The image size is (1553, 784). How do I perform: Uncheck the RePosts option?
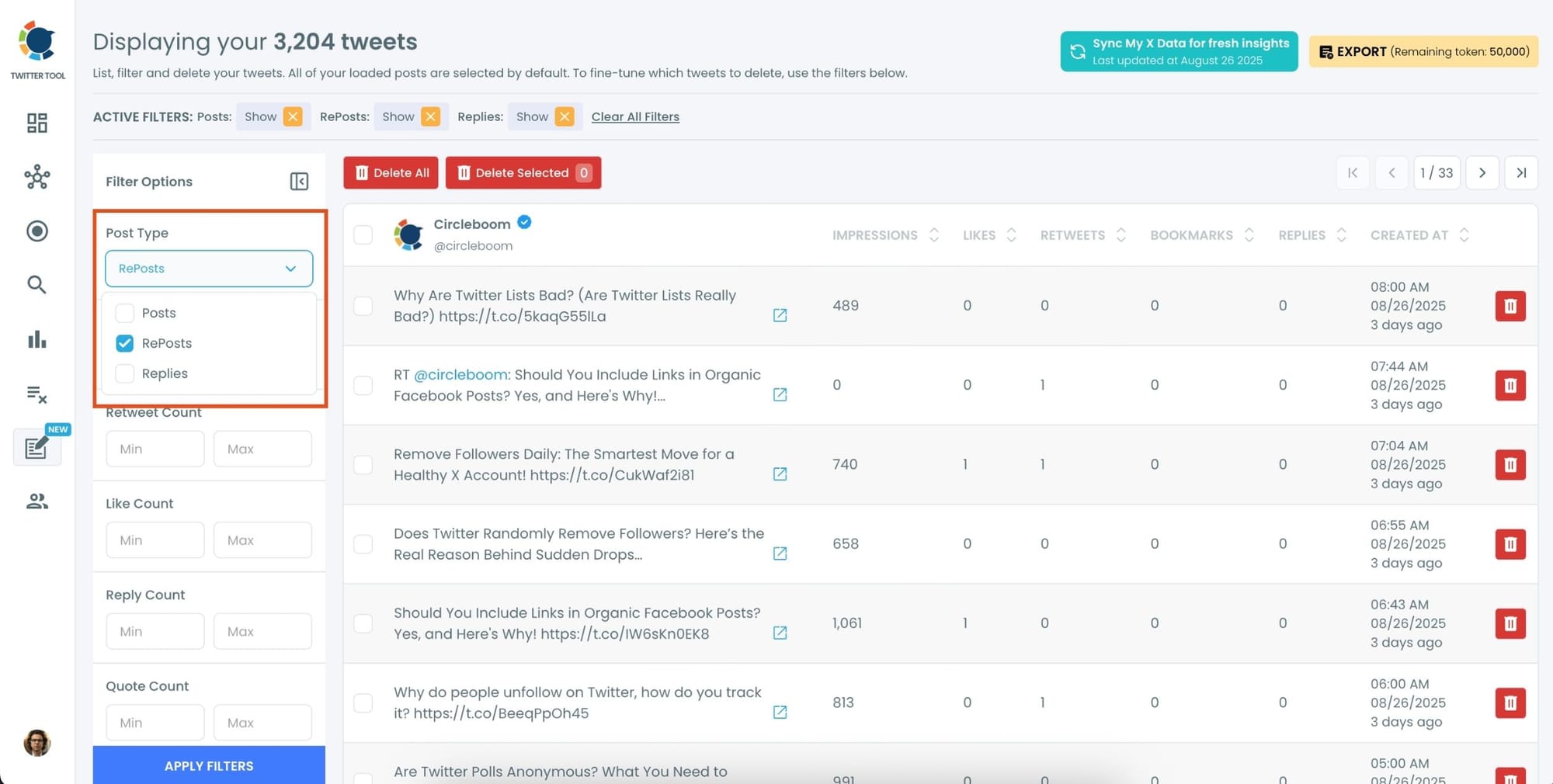pos(124,343)
